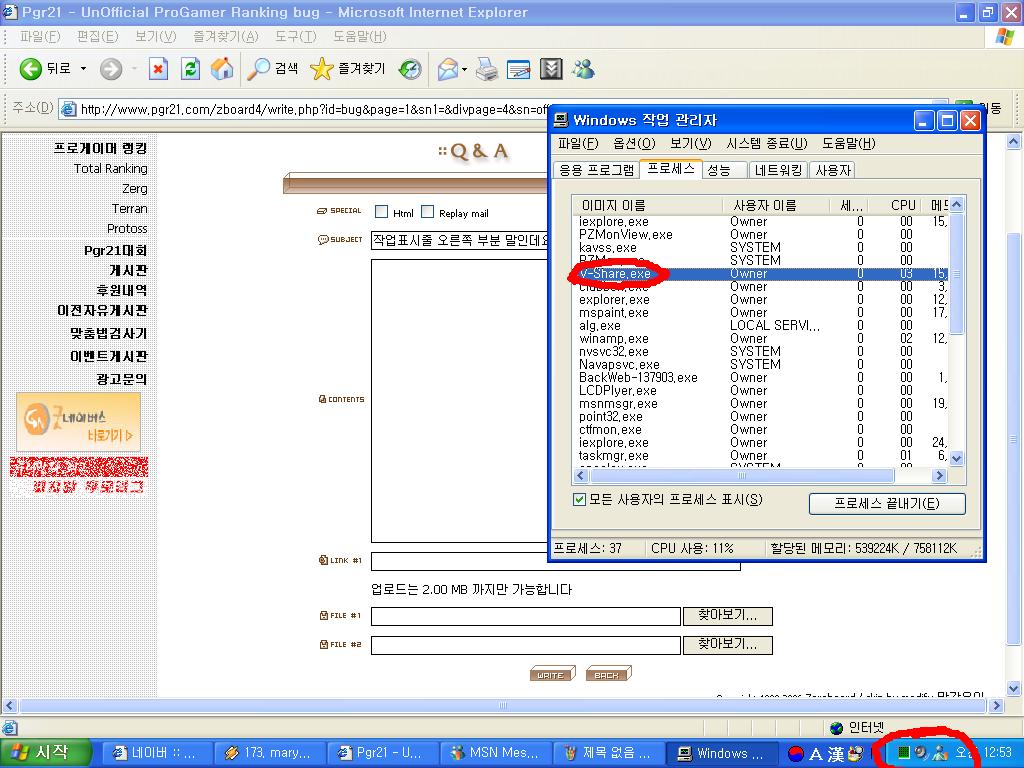Open the 굿네이버스 바로가기 banner
This screenshot has width=1024, height=768.
click(78, 422)
